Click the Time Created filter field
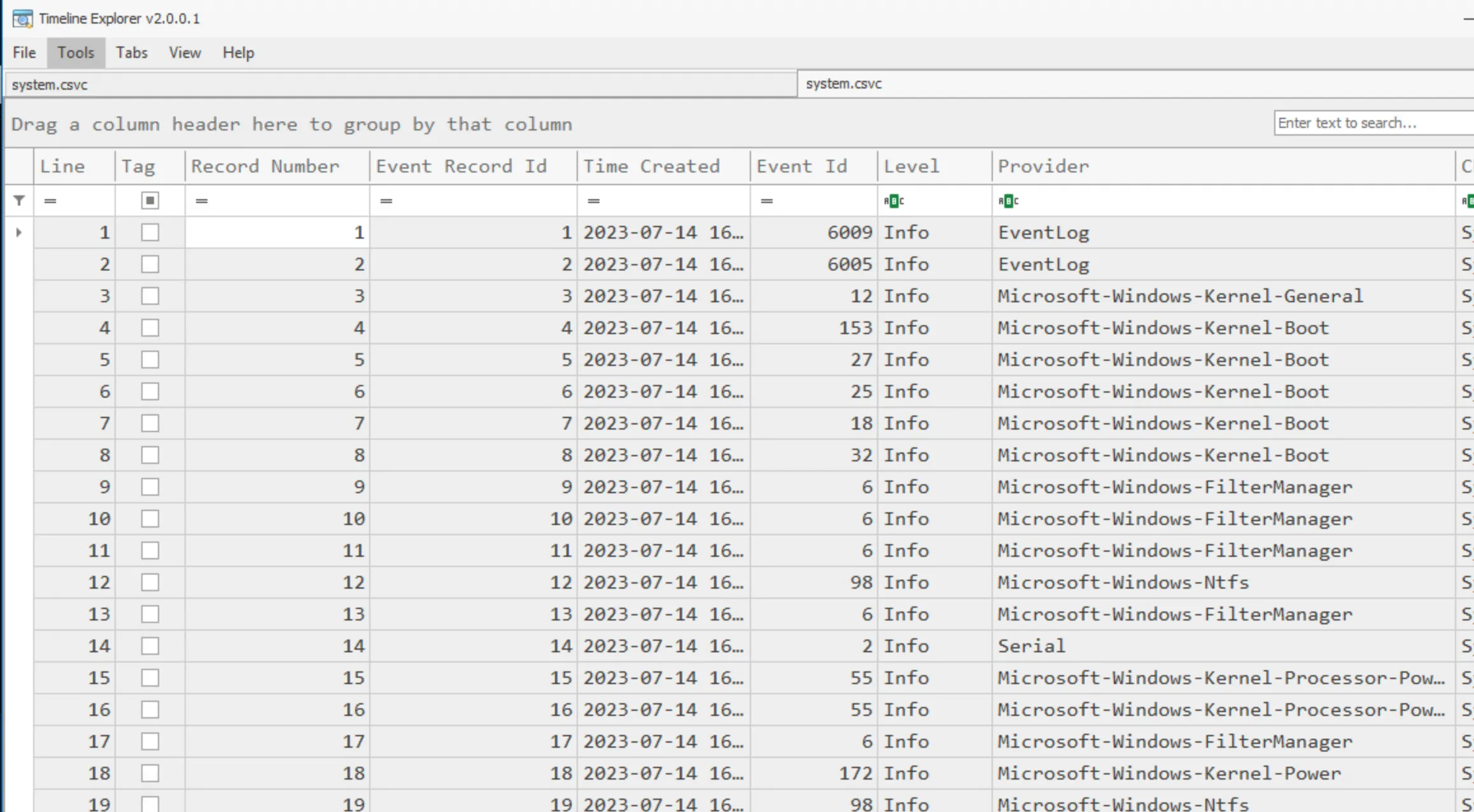The width and height of the screenshot is (1474, 812). pyautogui.click(x=664, y=201)
